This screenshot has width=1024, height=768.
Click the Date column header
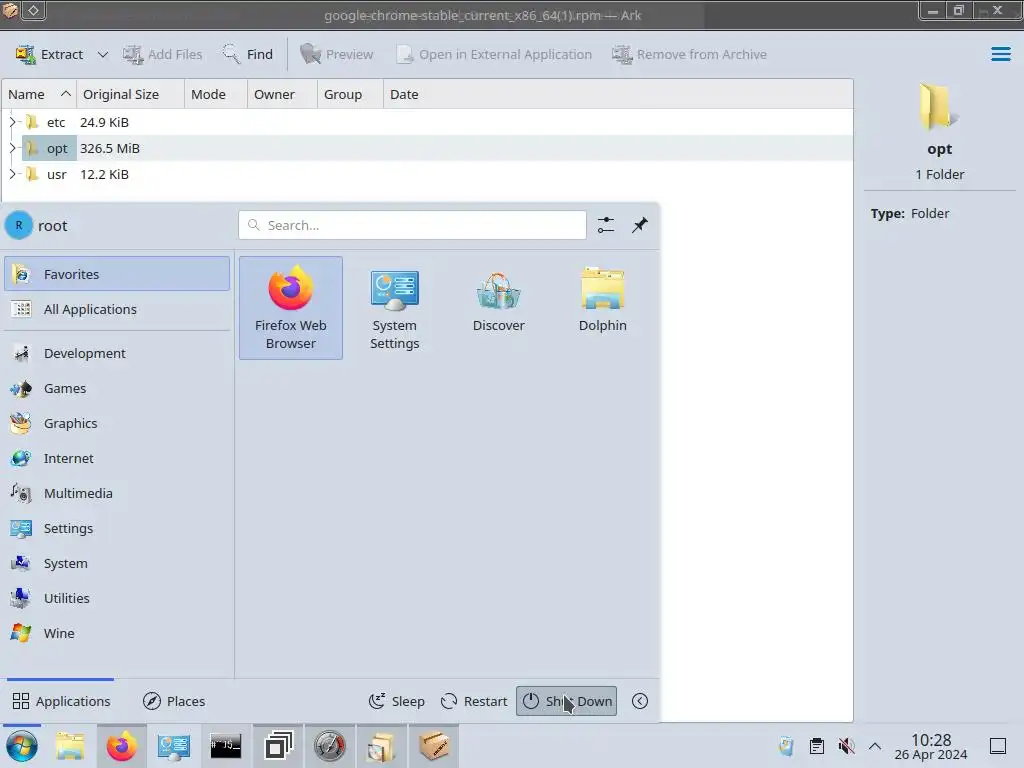coord(404,94)
